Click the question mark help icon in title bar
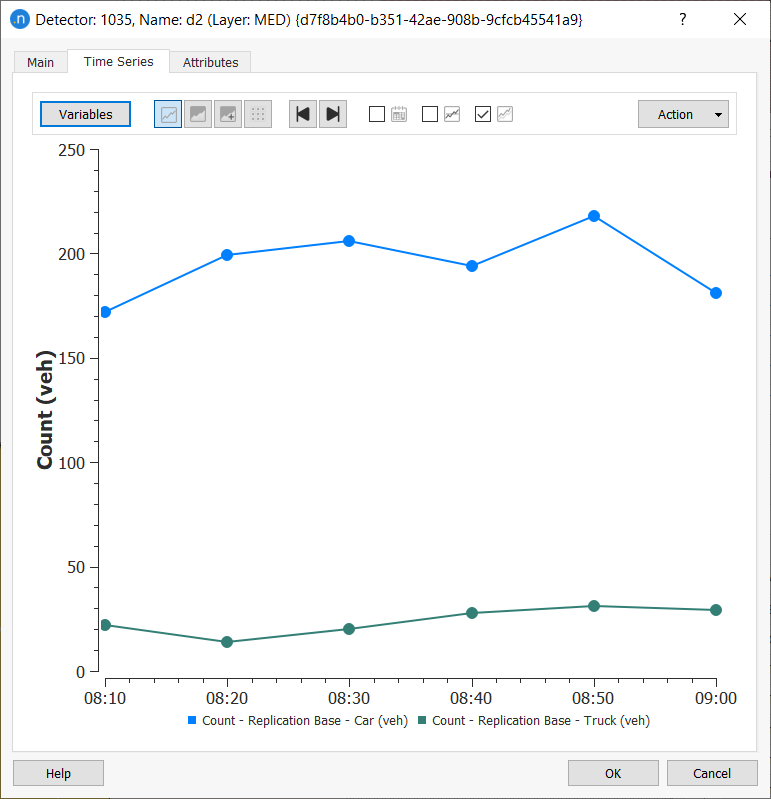 coord(683,19)
